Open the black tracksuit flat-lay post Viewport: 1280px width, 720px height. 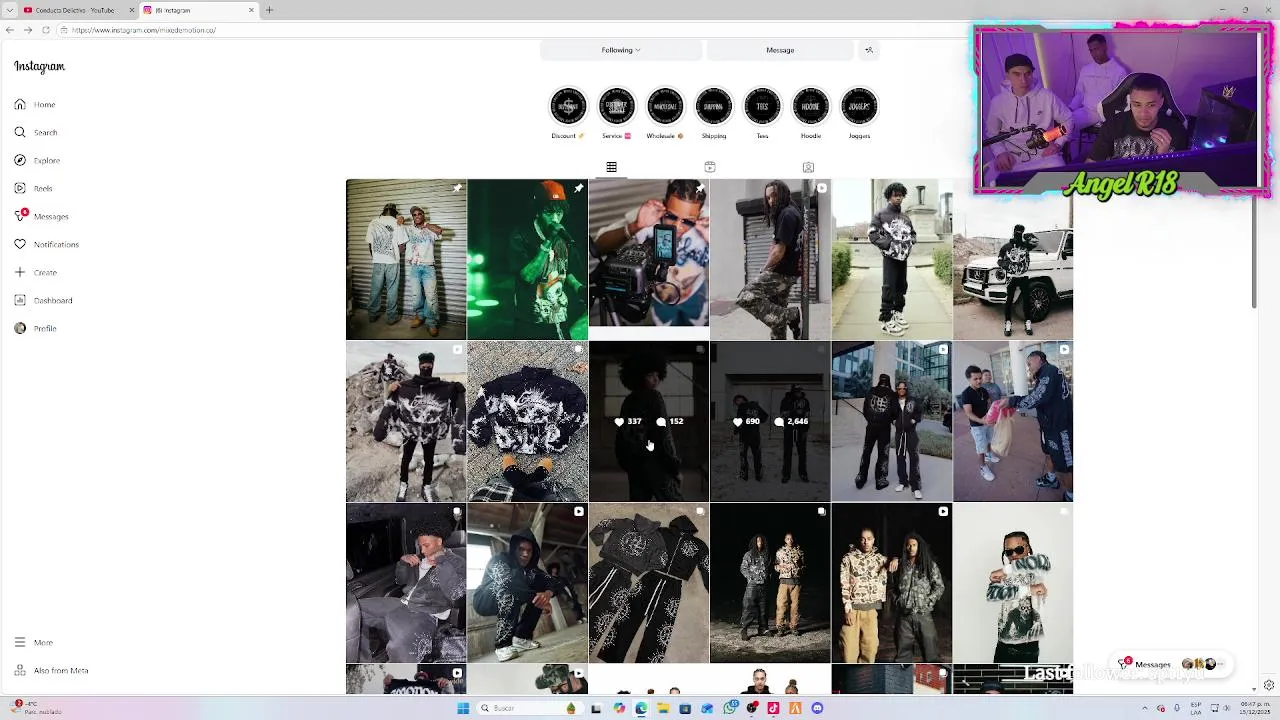[649, 583]
